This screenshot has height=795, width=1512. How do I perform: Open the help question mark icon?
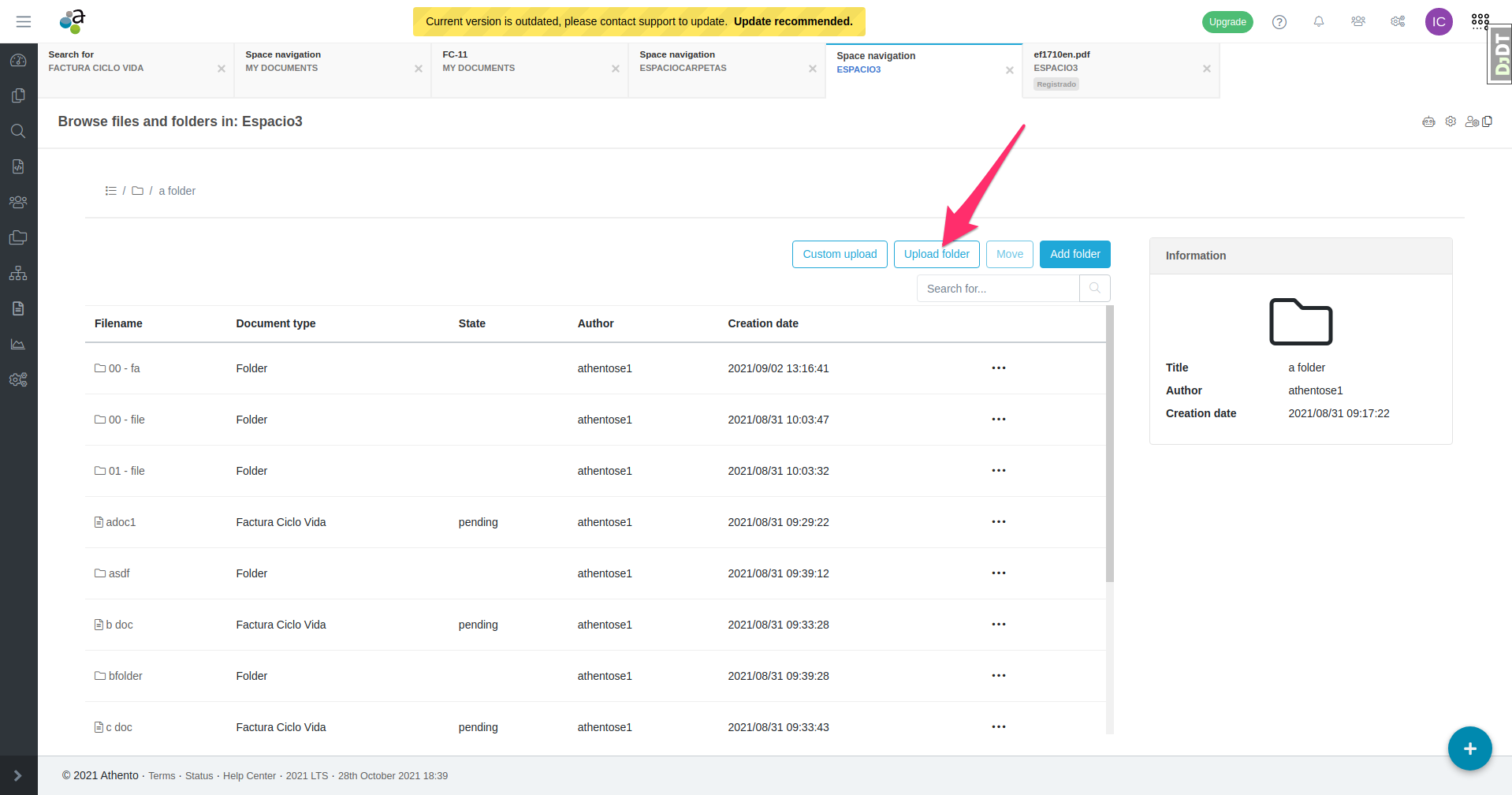point(1279,22)
